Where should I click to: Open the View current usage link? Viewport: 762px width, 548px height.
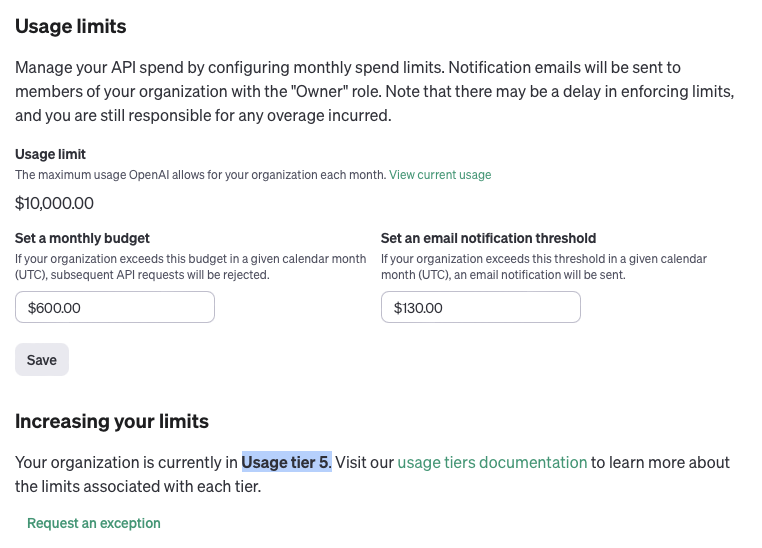(440, 175)
